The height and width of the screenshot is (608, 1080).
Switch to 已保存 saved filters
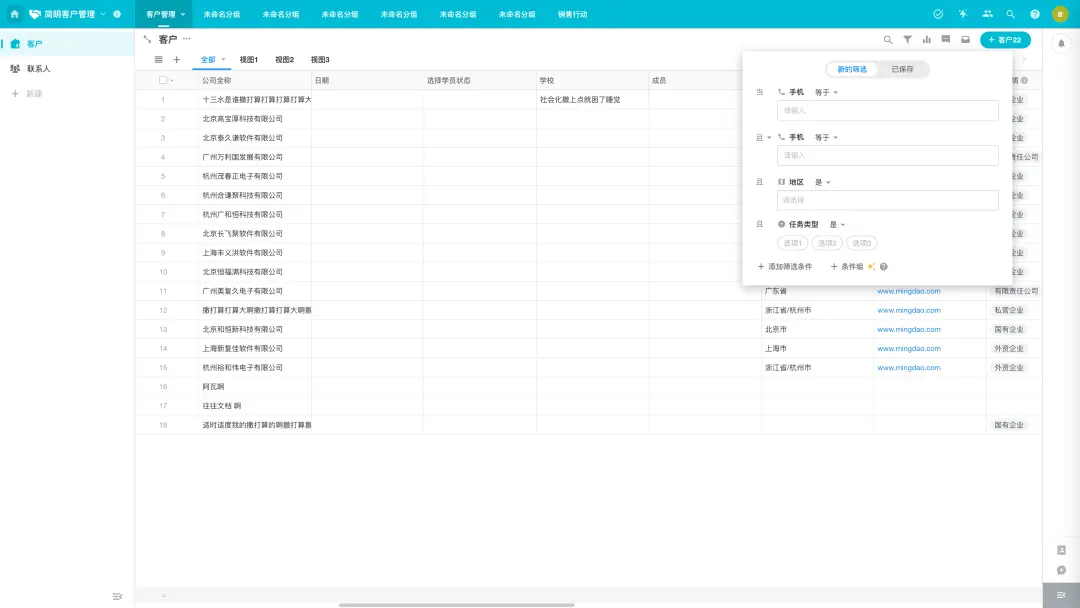(x=902, y=69)
